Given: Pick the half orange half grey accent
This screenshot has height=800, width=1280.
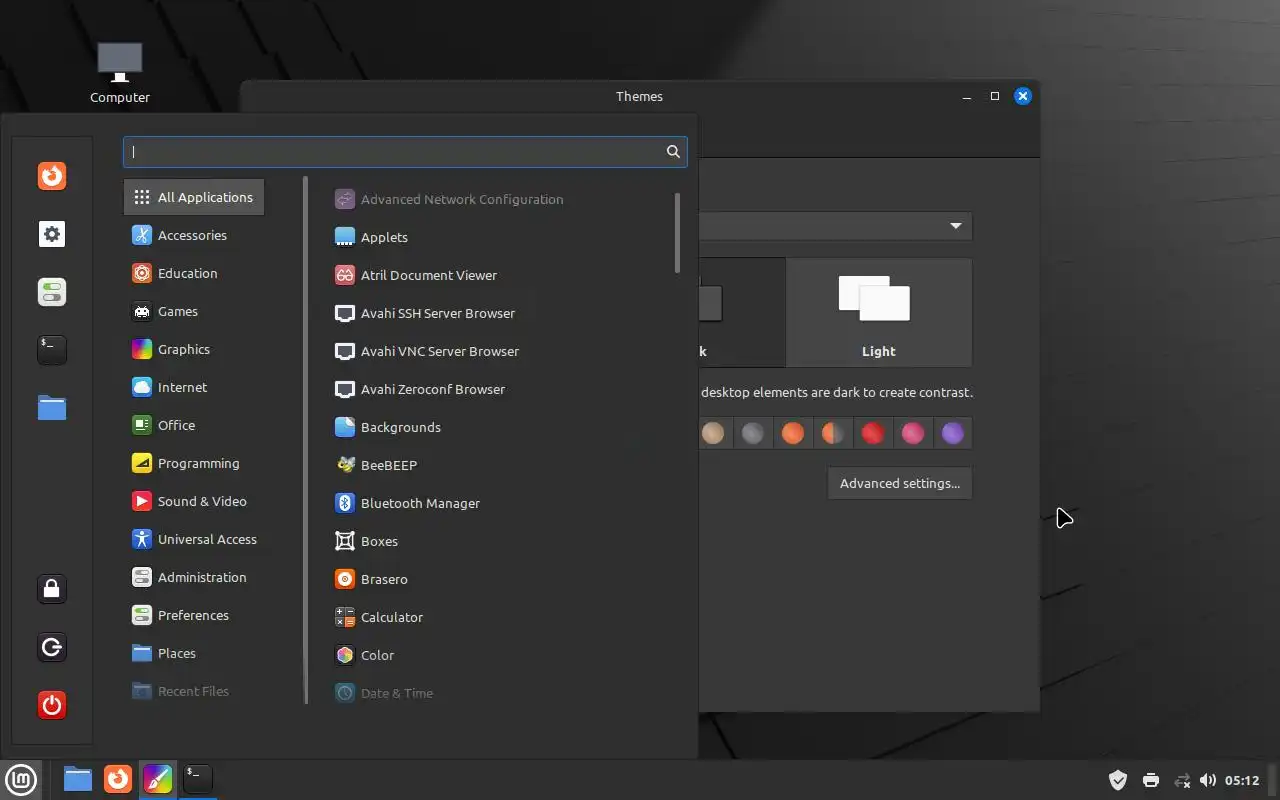Looking at the screenshot, I should tap(833, 433).
